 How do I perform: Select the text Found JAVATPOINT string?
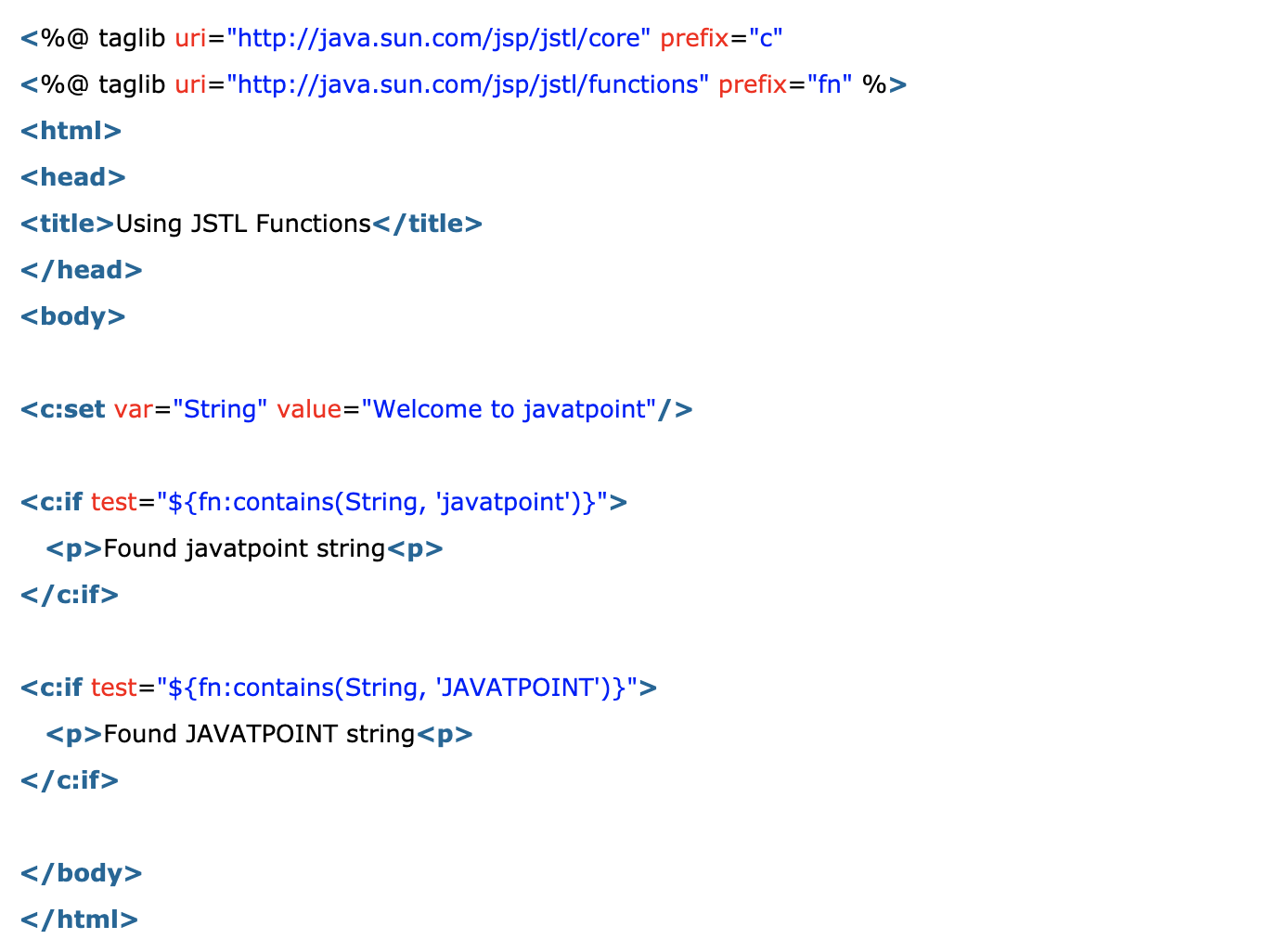pyautogui.click(x=259, y=734)
